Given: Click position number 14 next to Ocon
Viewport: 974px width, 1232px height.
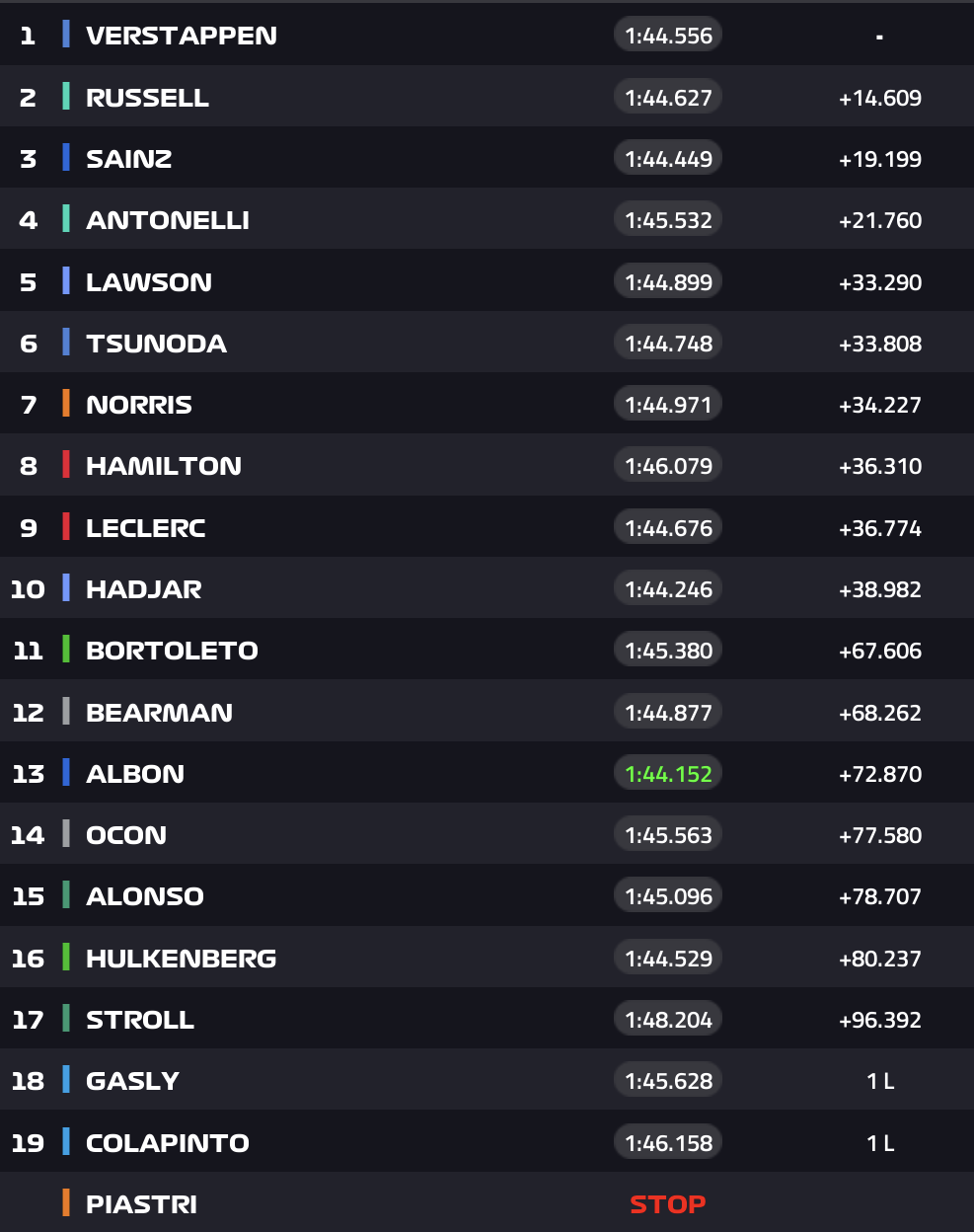Looking at the screenshot, I should tap(28, 835).
